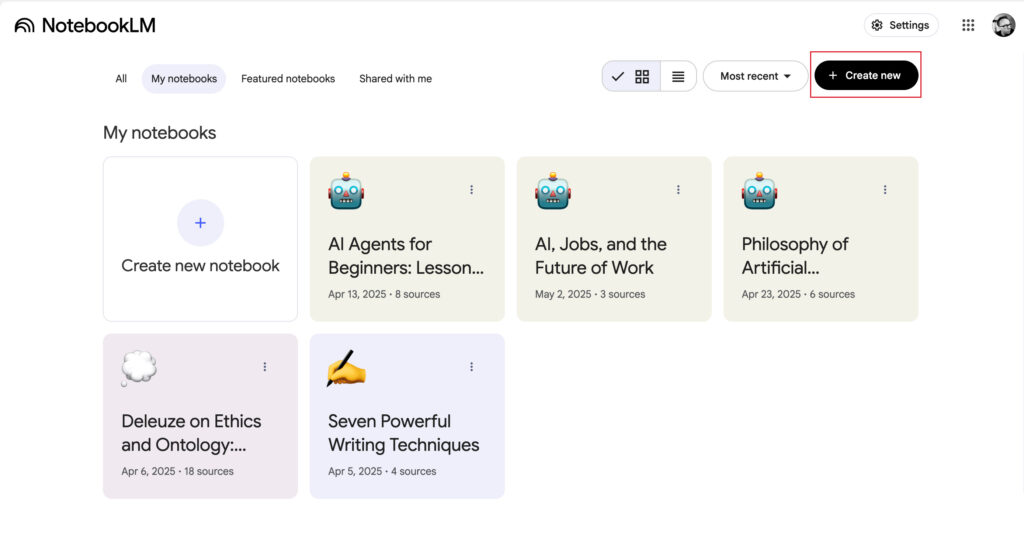Switch to Featured notebooks tab
This screenshot has width=1024, height=542.
coord(288,79)
